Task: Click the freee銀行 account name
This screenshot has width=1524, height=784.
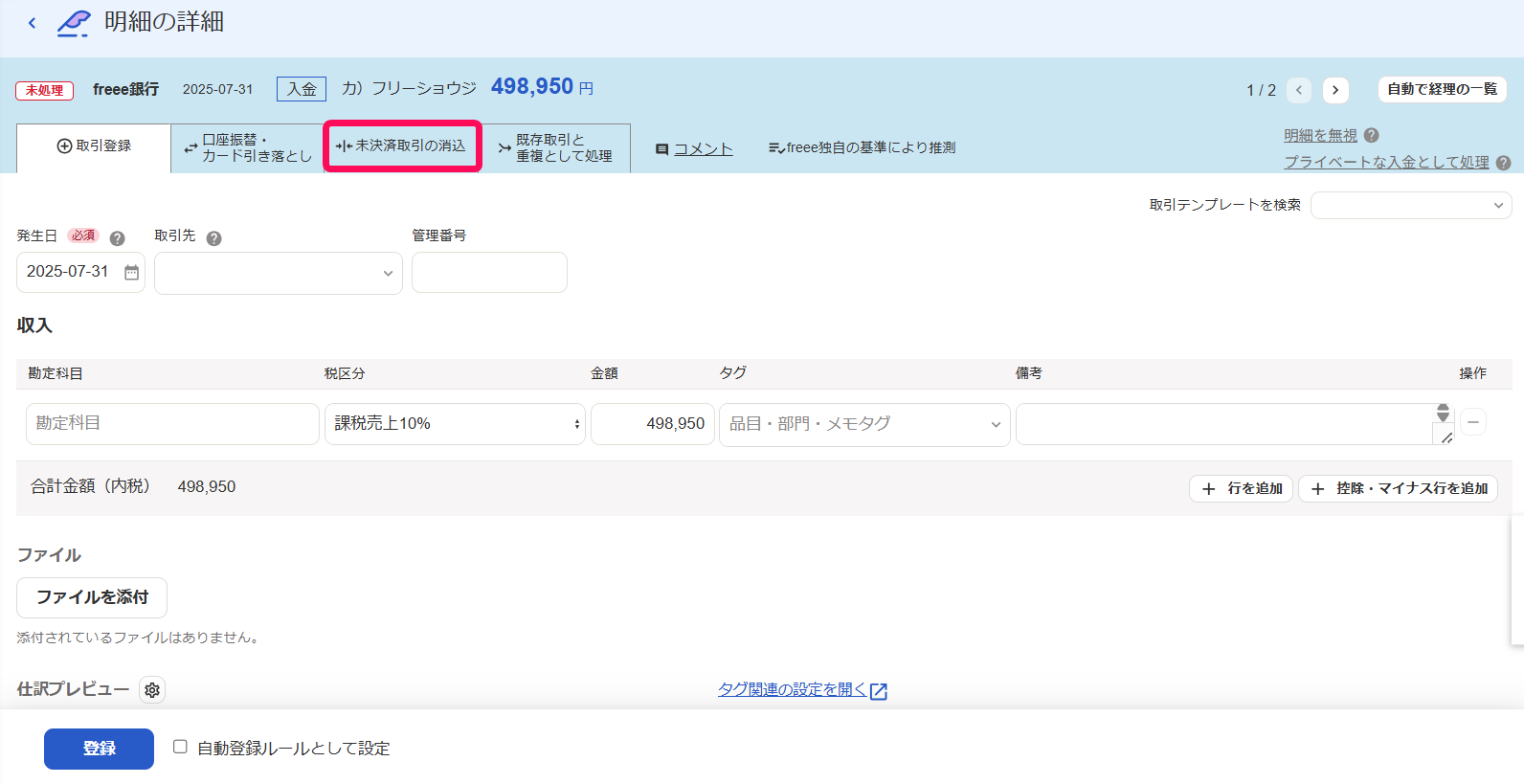Action: (125, 89)
